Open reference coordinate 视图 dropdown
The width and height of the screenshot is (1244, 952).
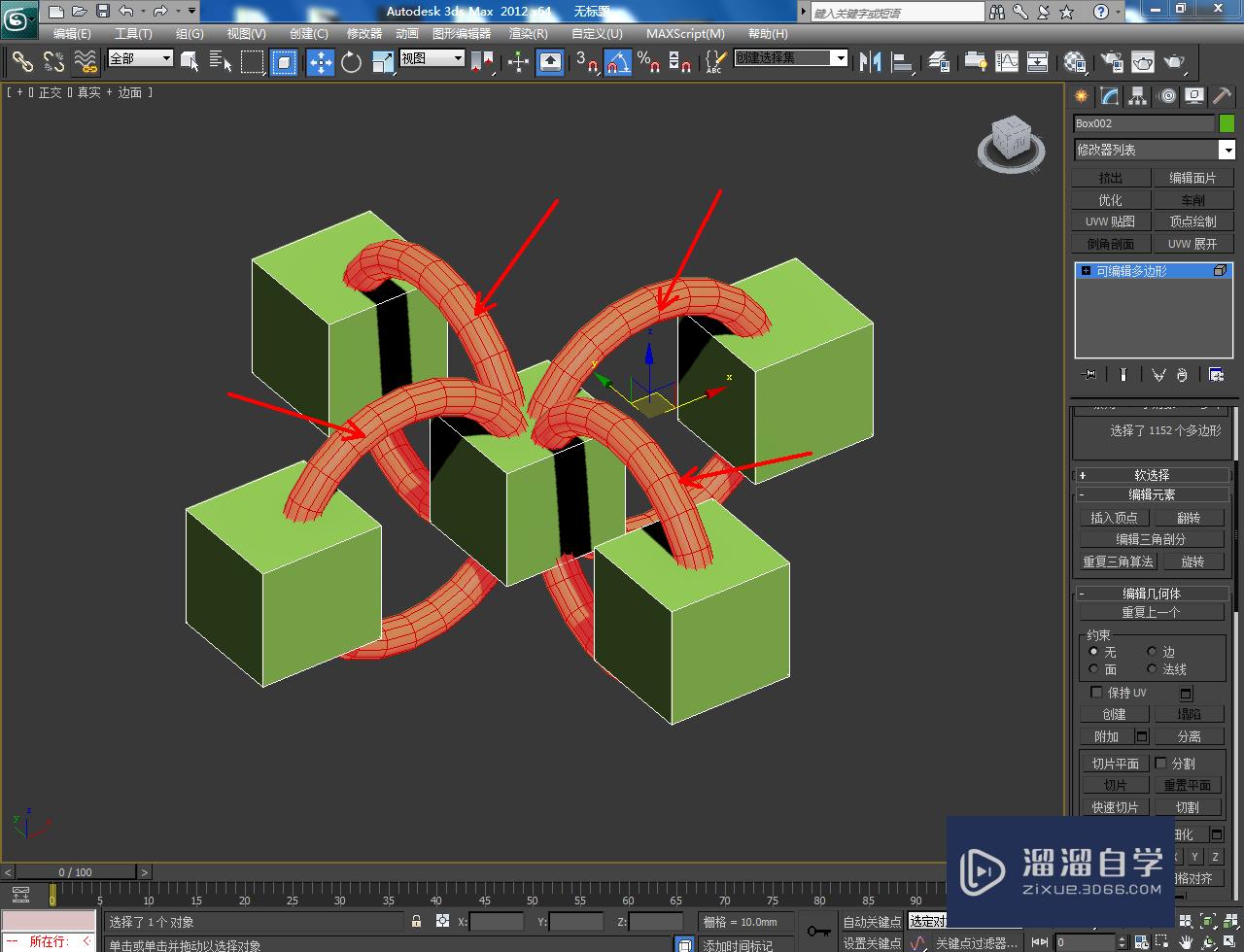[x=432, y=58]
